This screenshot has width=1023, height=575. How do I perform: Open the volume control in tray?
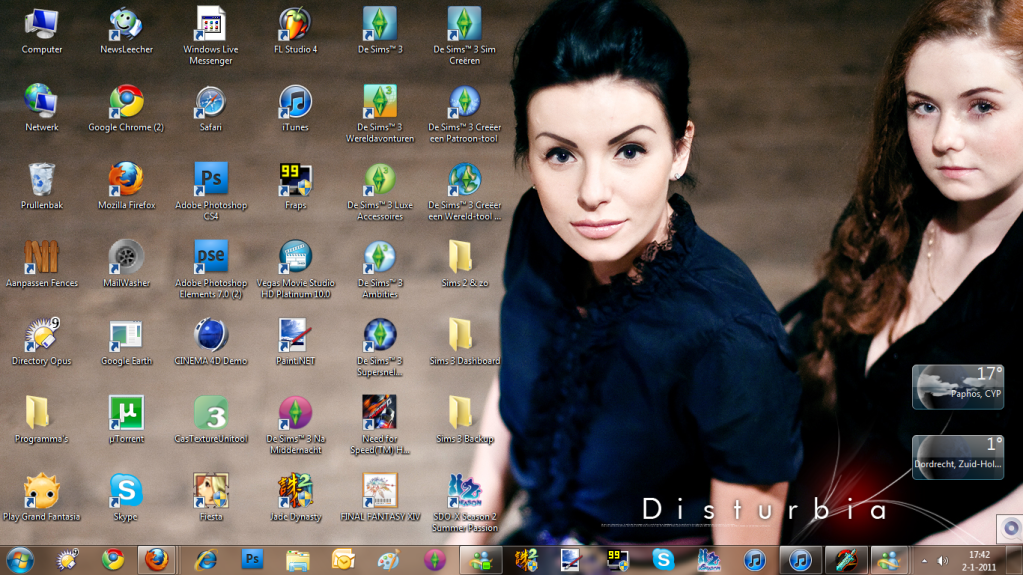[x=943, y=561]
